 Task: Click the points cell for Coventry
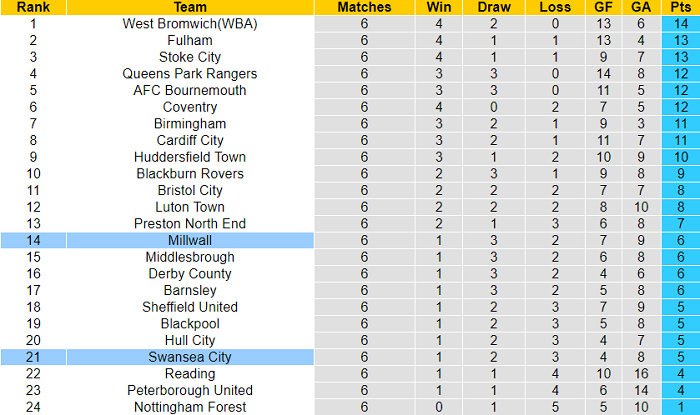coord(679,107)
